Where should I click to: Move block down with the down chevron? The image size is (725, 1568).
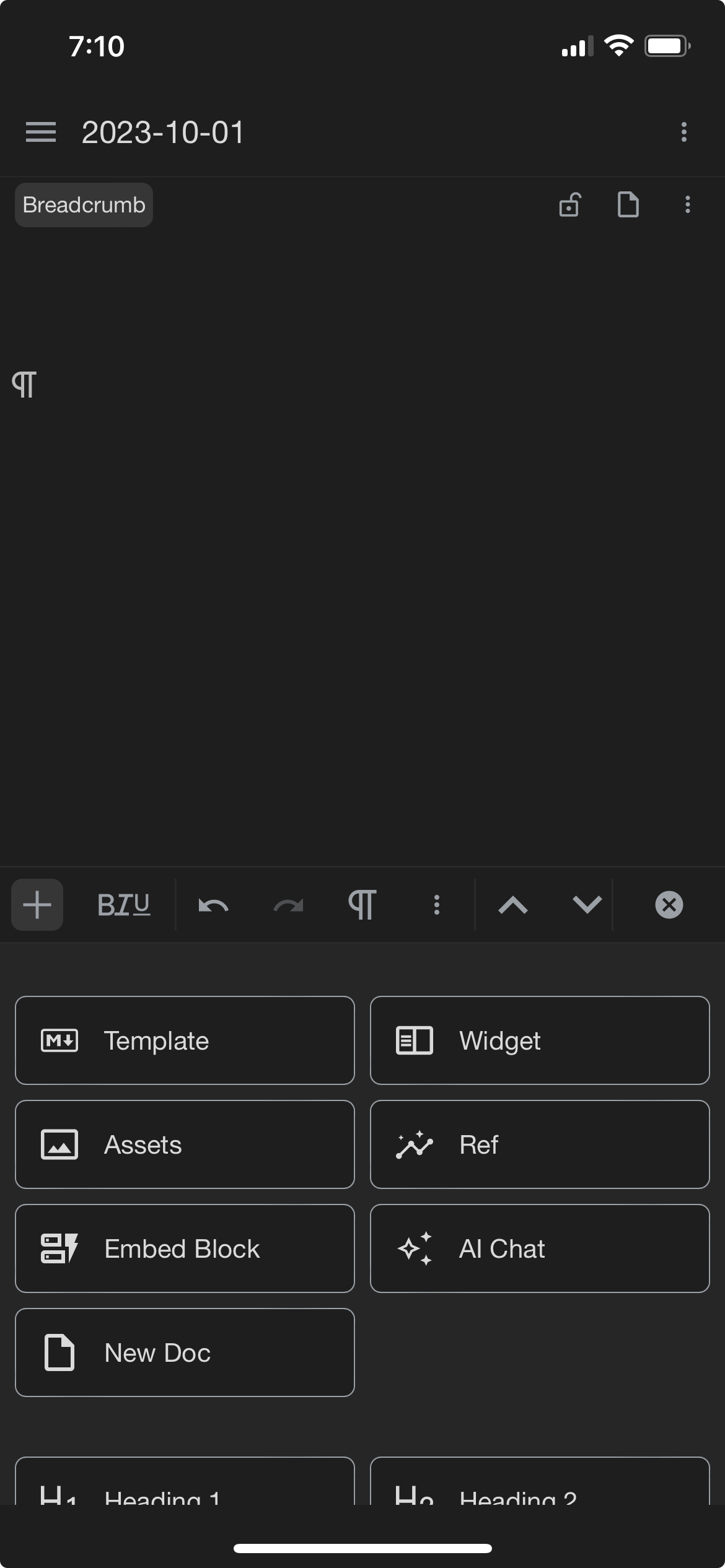(587, 905)
